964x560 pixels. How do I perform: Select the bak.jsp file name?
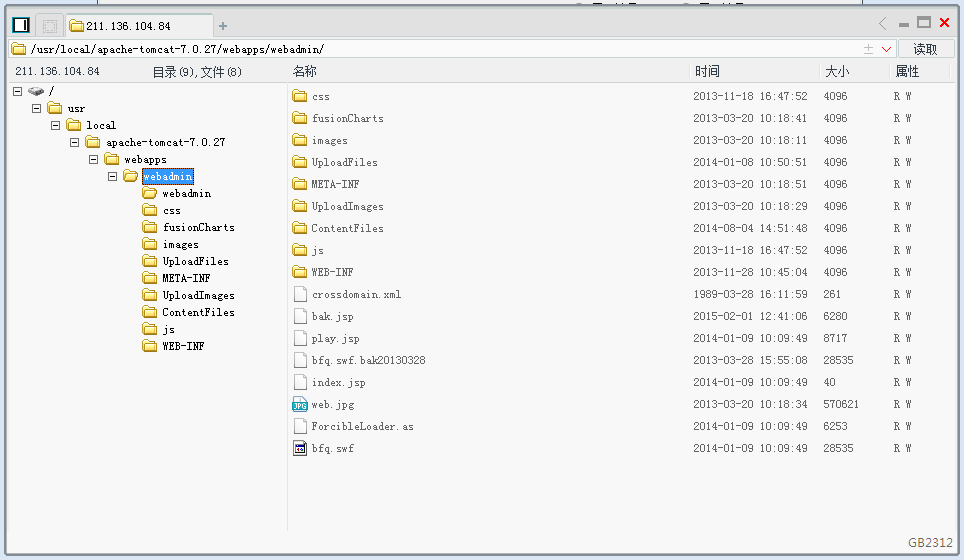pyautogui.click(x=332, y=316)
